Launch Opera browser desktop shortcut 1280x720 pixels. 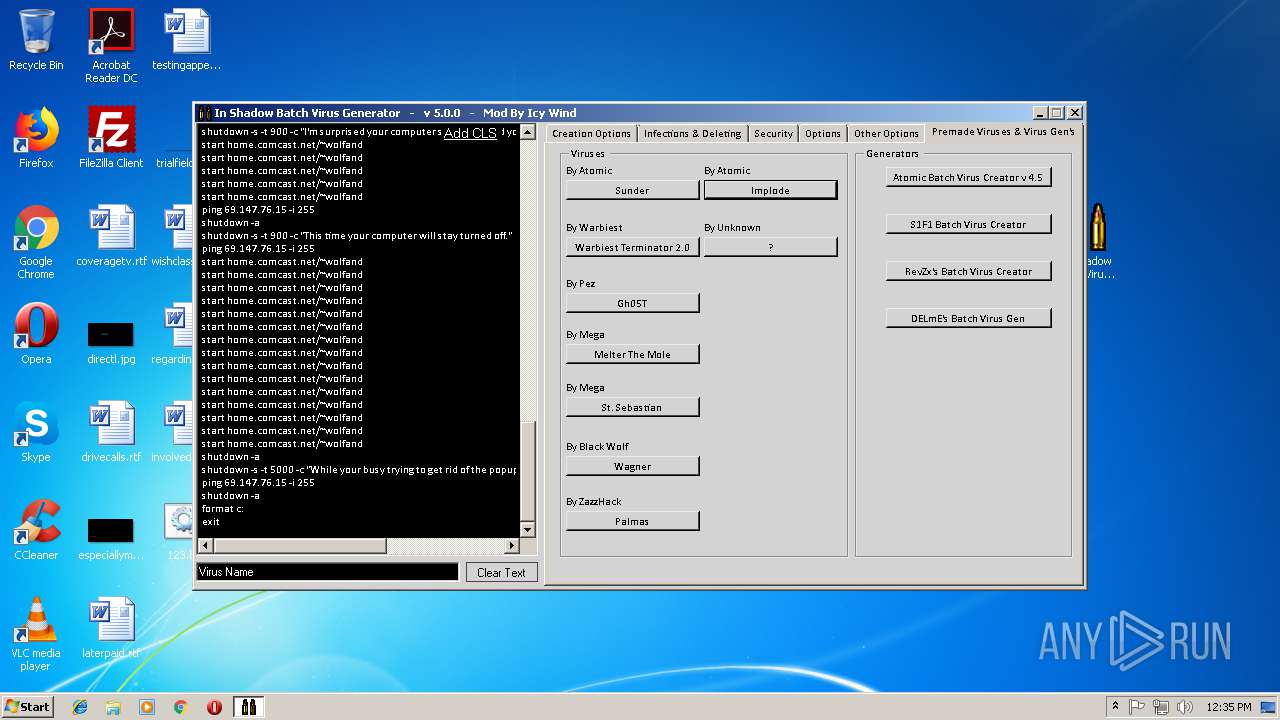coord(36,334)
